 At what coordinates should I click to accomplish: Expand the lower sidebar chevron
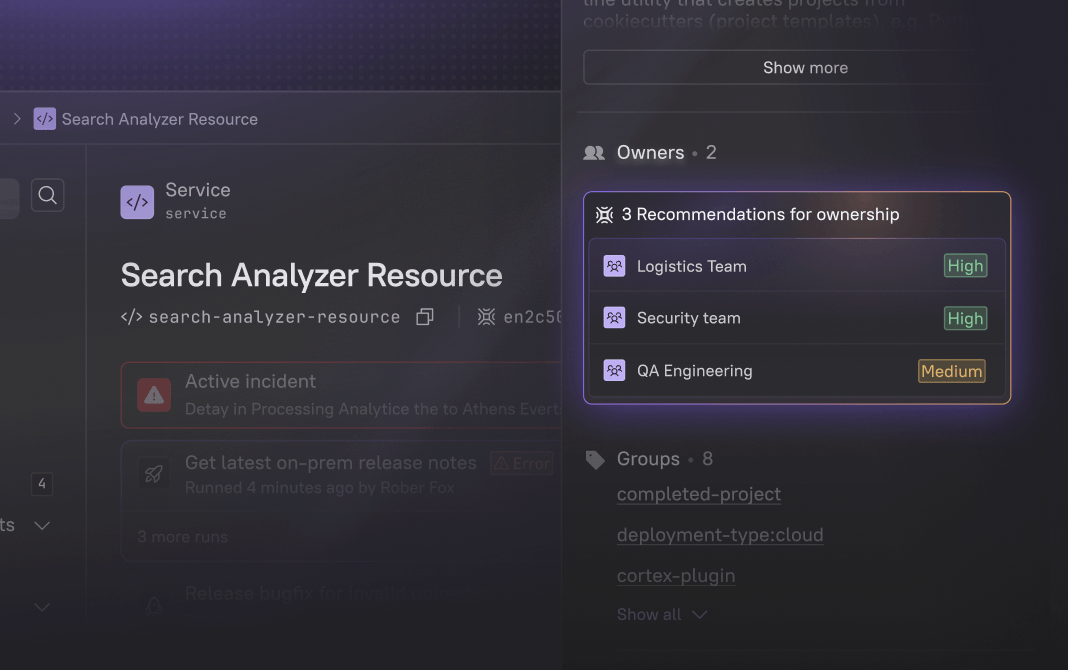pos(42,607)
